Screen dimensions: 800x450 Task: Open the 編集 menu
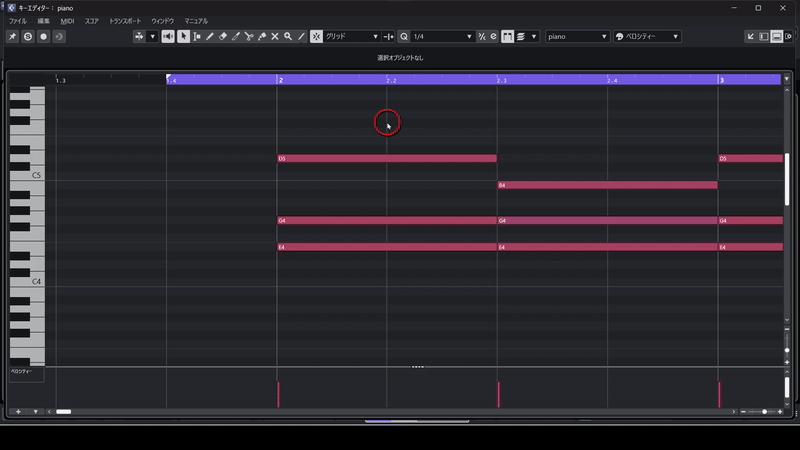point(43,21)
